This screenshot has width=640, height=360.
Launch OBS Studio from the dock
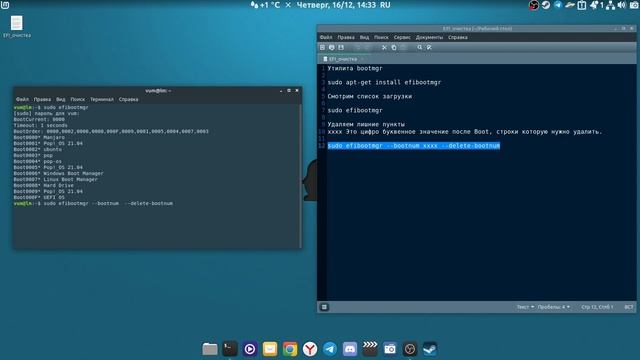(410, 349)
